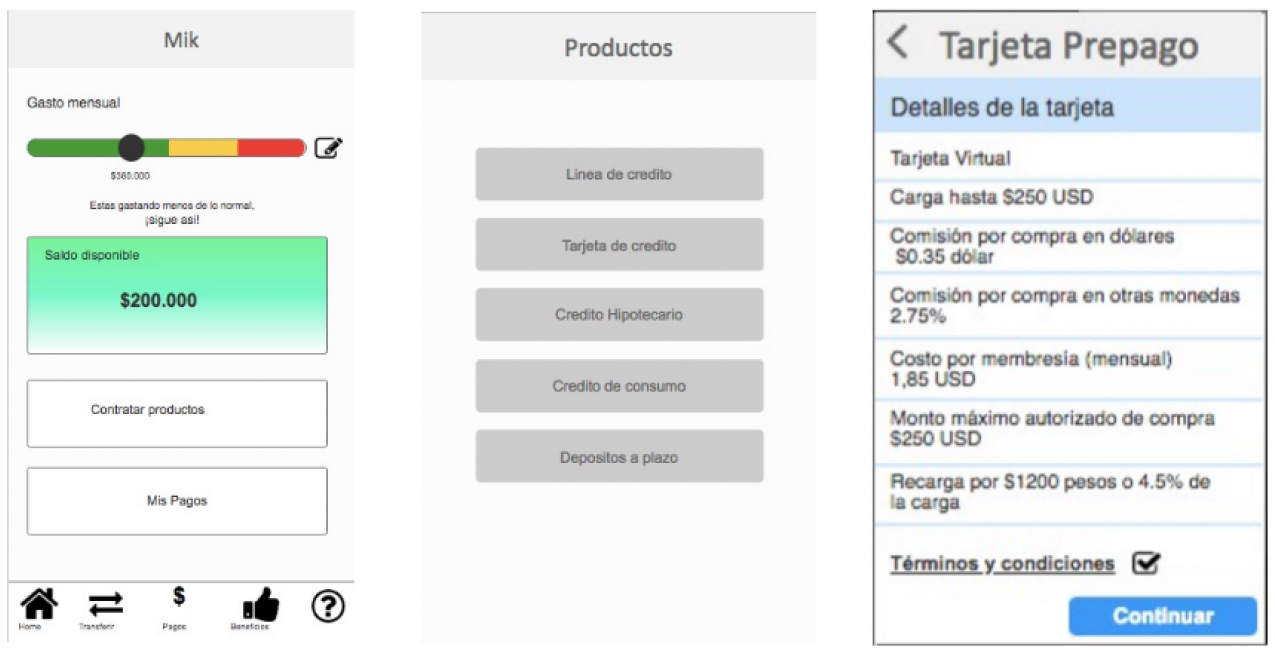Open Contratar productos
The width and height of the screenshot is (1275, 654).
point(177,412)
